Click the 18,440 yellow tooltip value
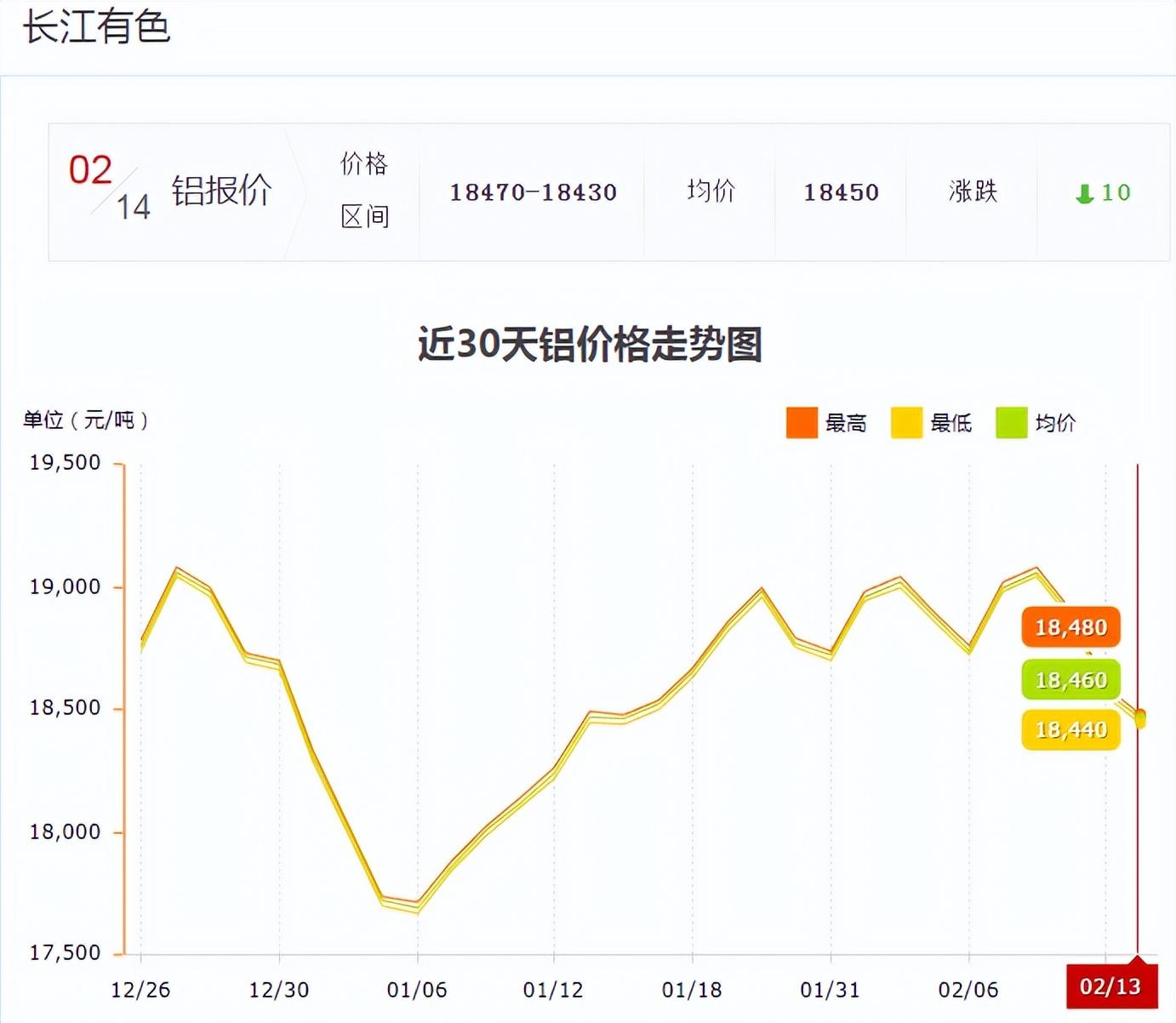Screen dimensions: 1176x1023 (1070, 730)
